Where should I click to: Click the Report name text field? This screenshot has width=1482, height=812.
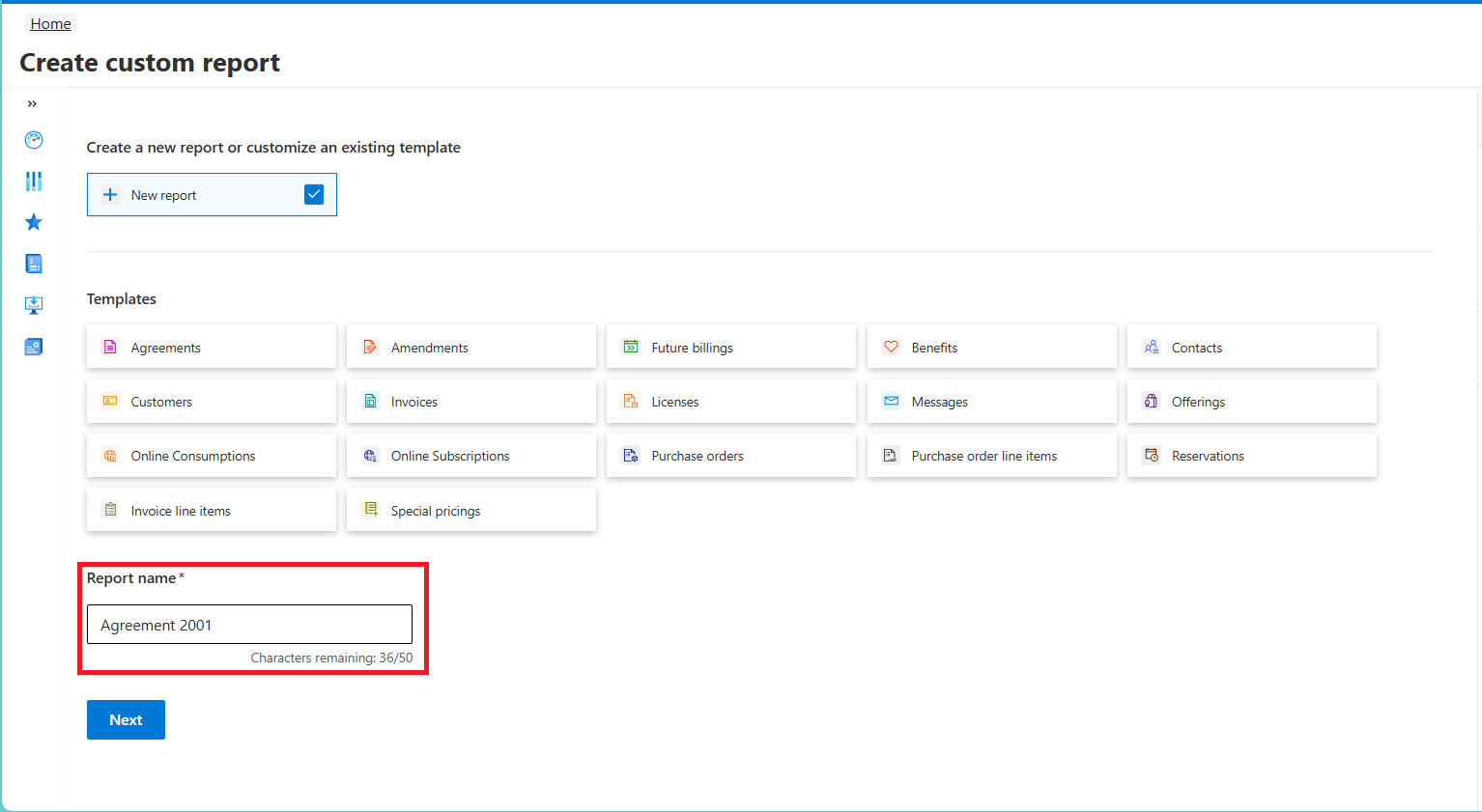pos(249,625)
